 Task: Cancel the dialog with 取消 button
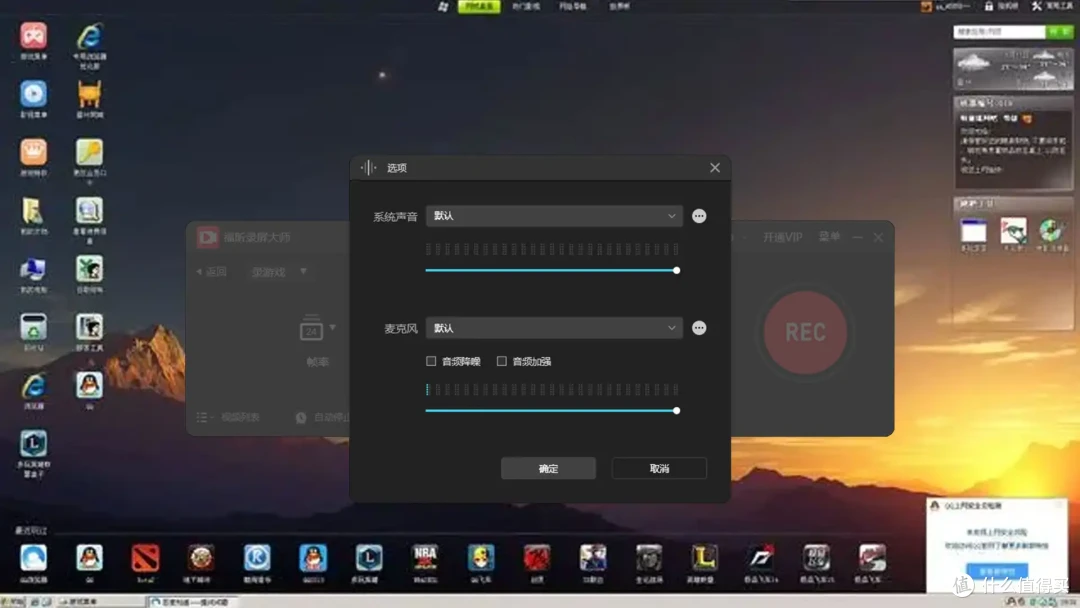point(659,469)
